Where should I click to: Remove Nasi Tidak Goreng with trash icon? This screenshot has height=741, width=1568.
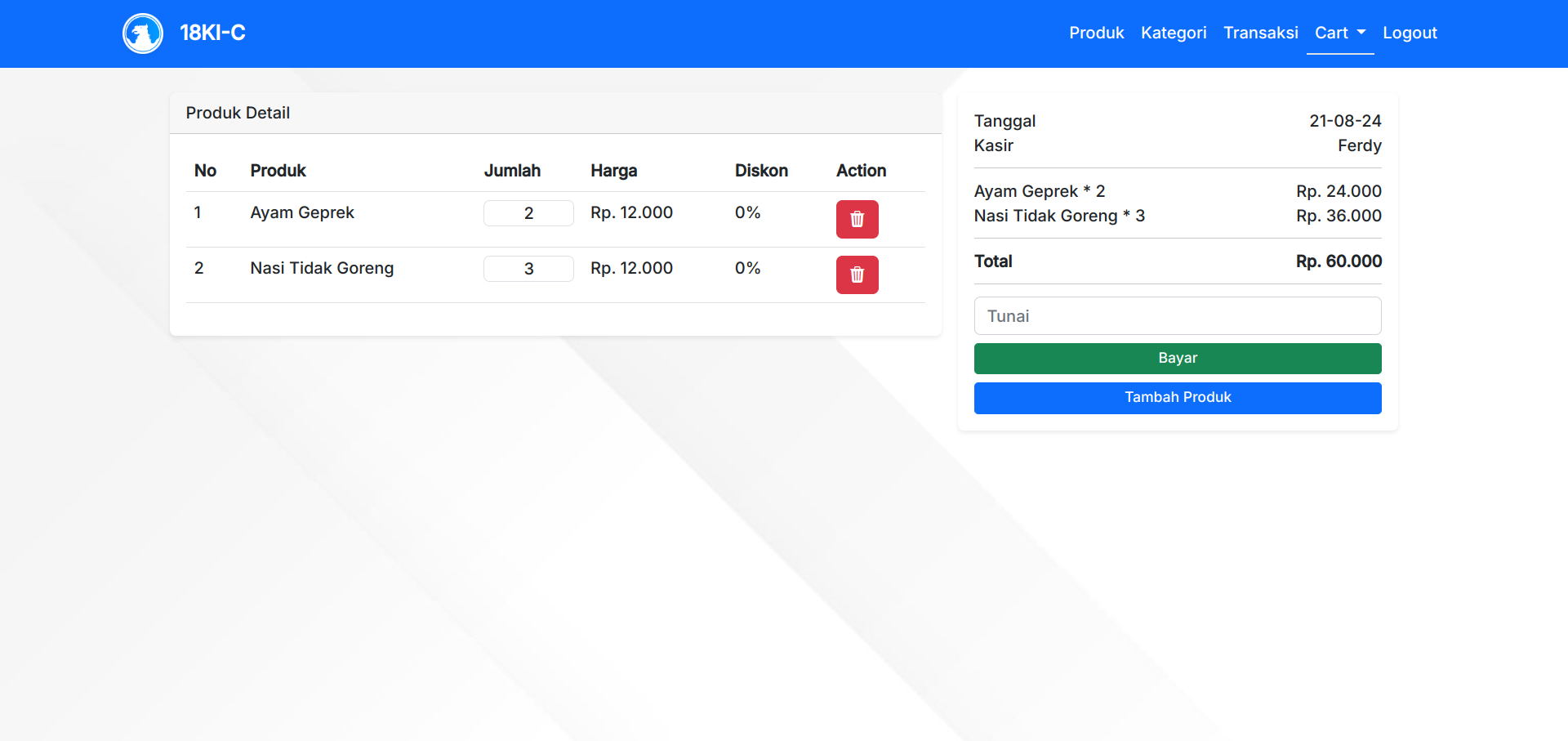[857, 275]
